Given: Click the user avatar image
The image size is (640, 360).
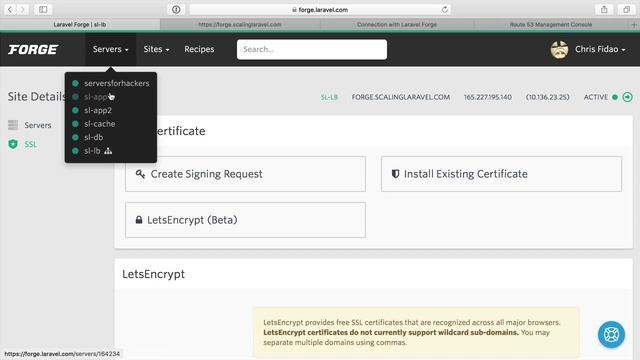Looking at the screenshot, I should click(559, 49).
